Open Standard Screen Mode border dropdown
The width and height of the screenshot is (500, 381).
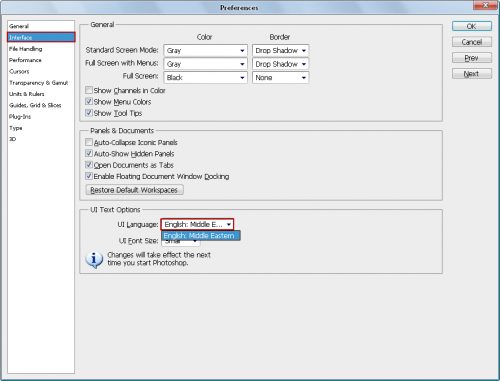point(280,51)
